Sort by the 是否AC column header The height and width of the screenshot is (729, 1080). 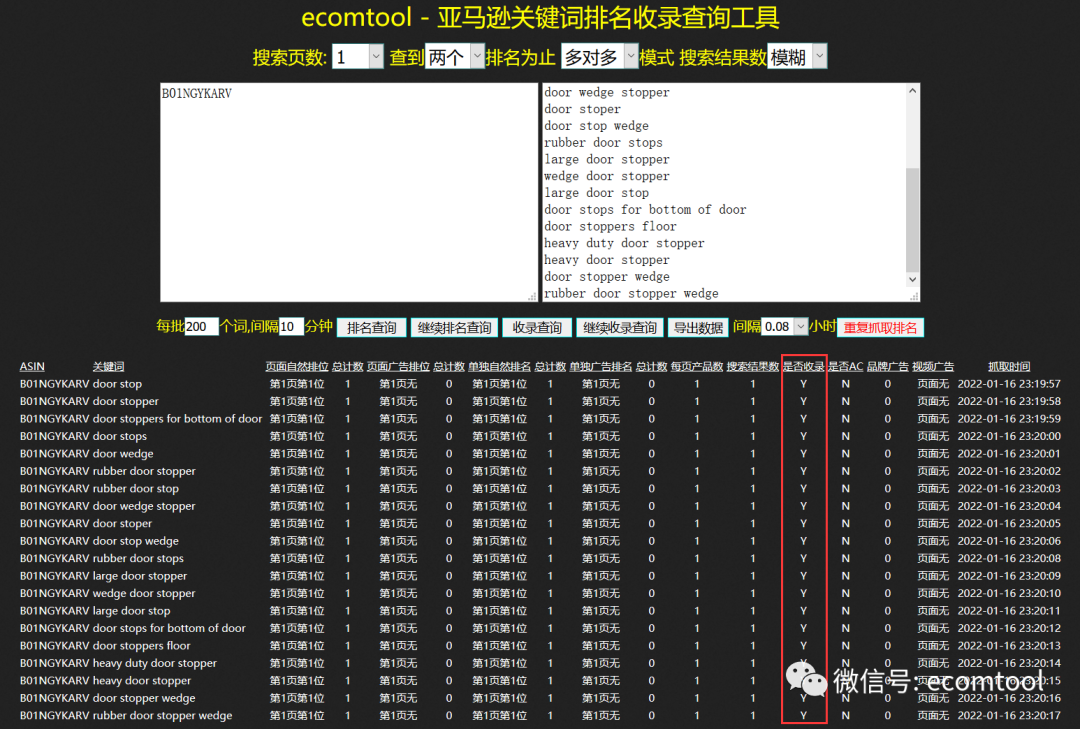(845, 367)
